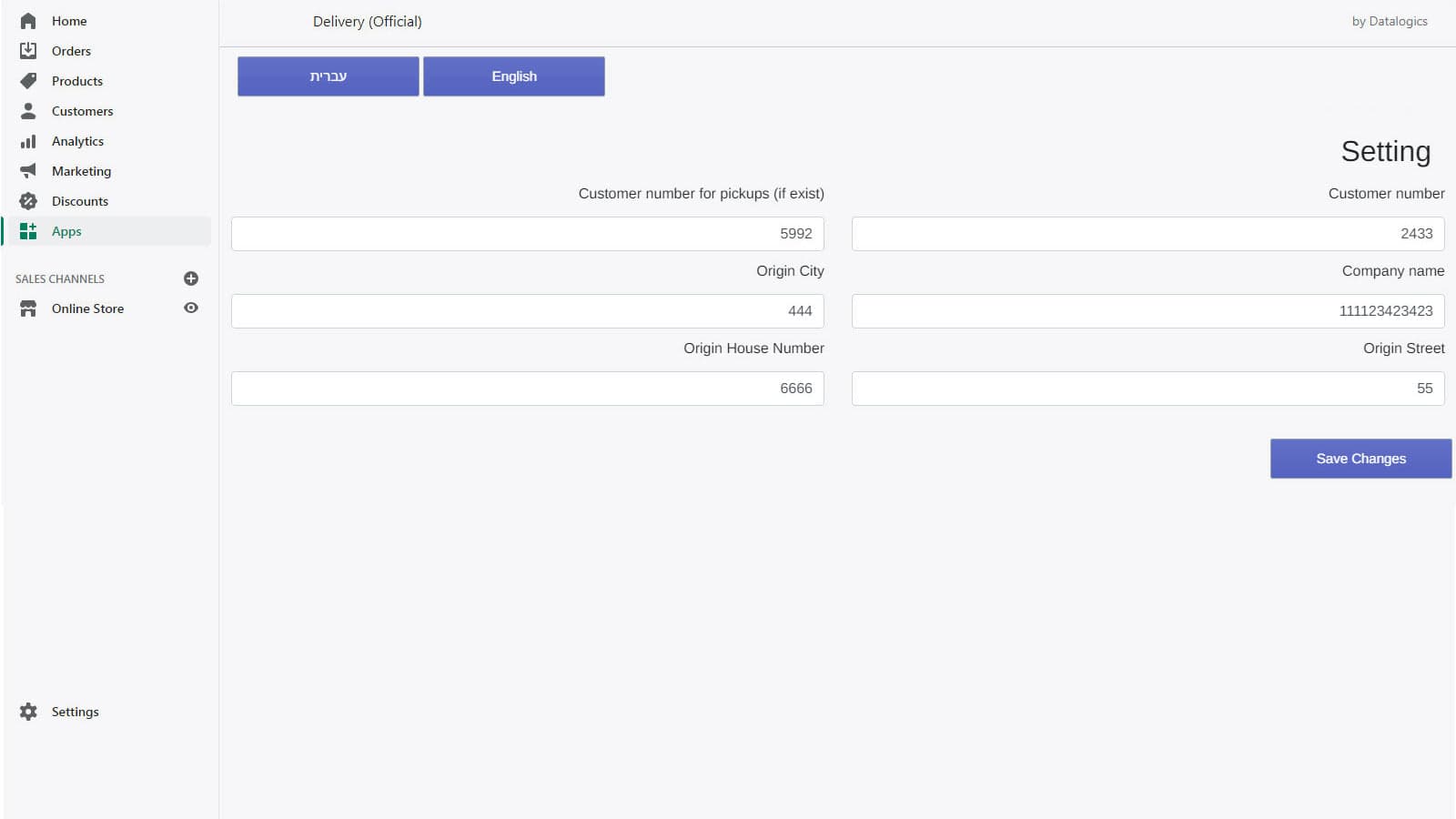Click the Marketing megaphone icon

tap(28, 170)
